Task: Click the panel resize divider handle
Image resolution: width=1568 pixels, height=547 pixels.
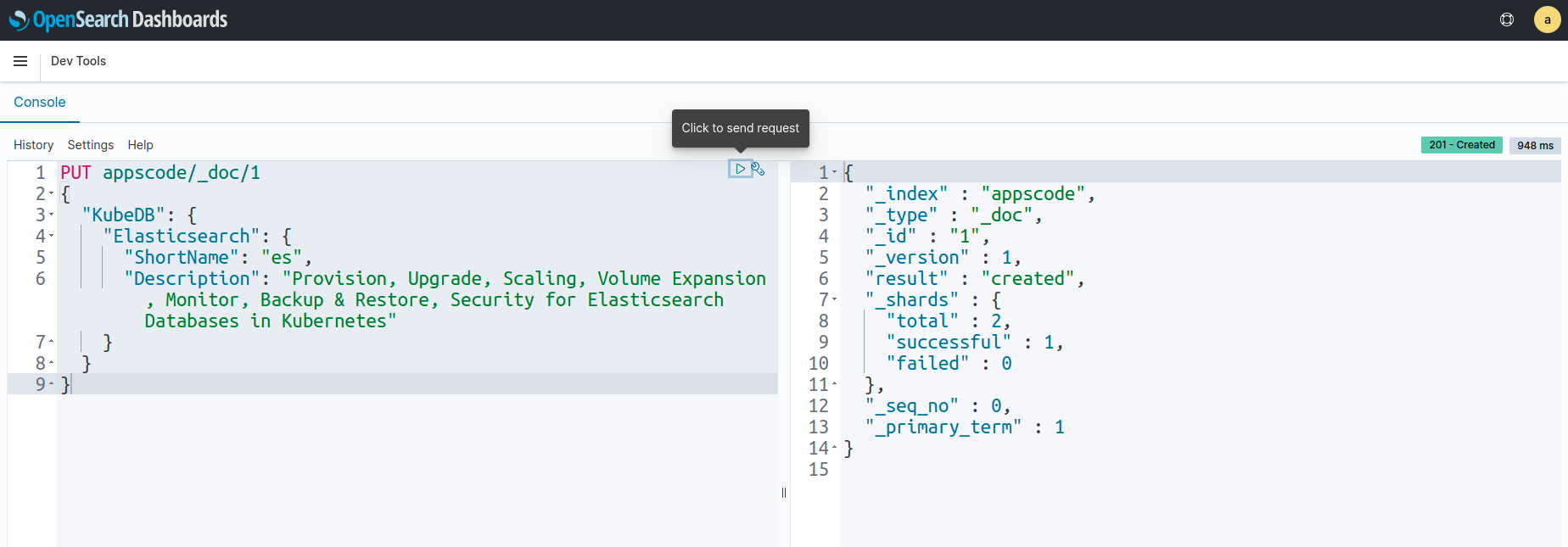Action: [784, 493]
